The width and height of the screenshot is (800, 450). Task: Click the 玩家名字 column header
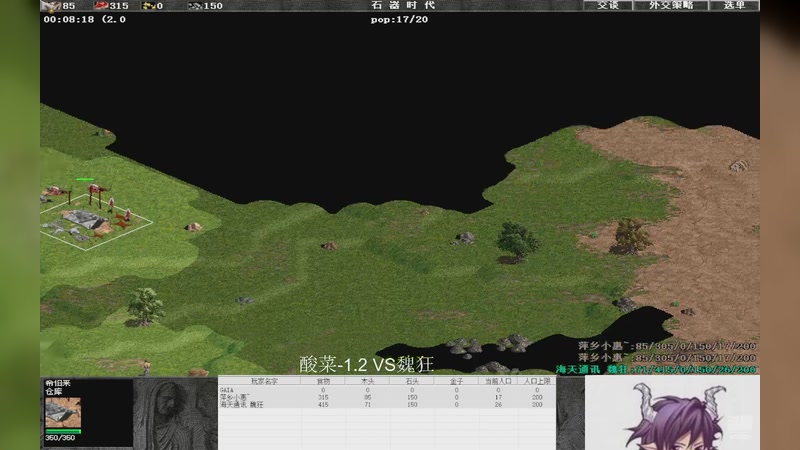264,381
